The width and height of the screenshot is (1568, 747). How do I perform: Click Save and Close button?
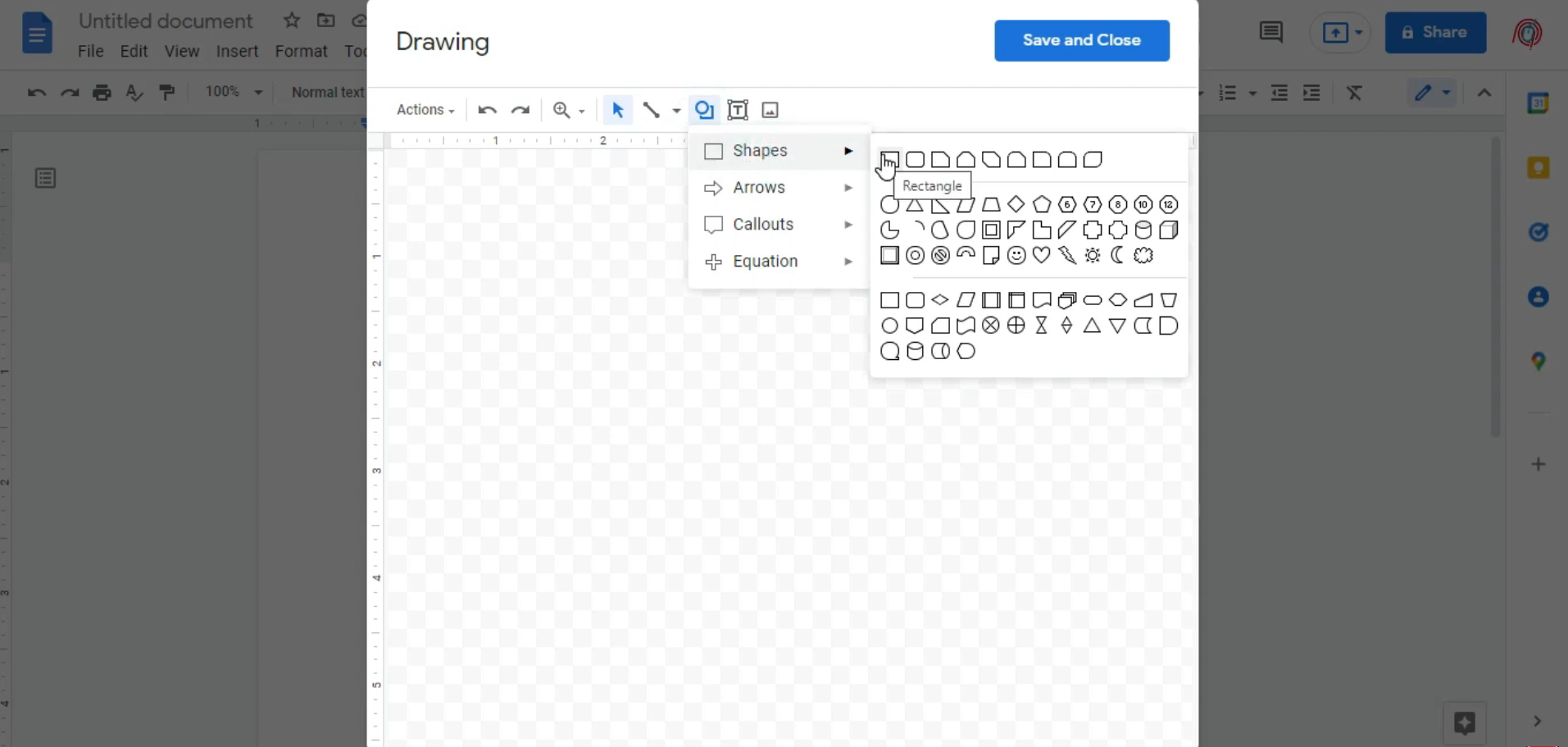[x=1082, y=40]
